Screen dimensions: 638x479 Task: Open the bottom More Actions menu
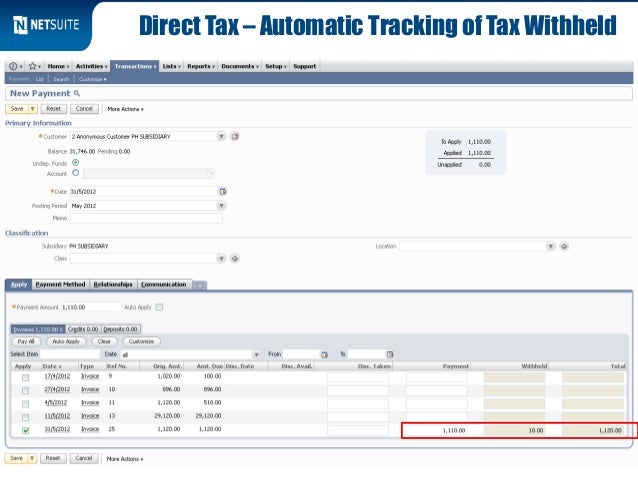click(x=125, y=459)
